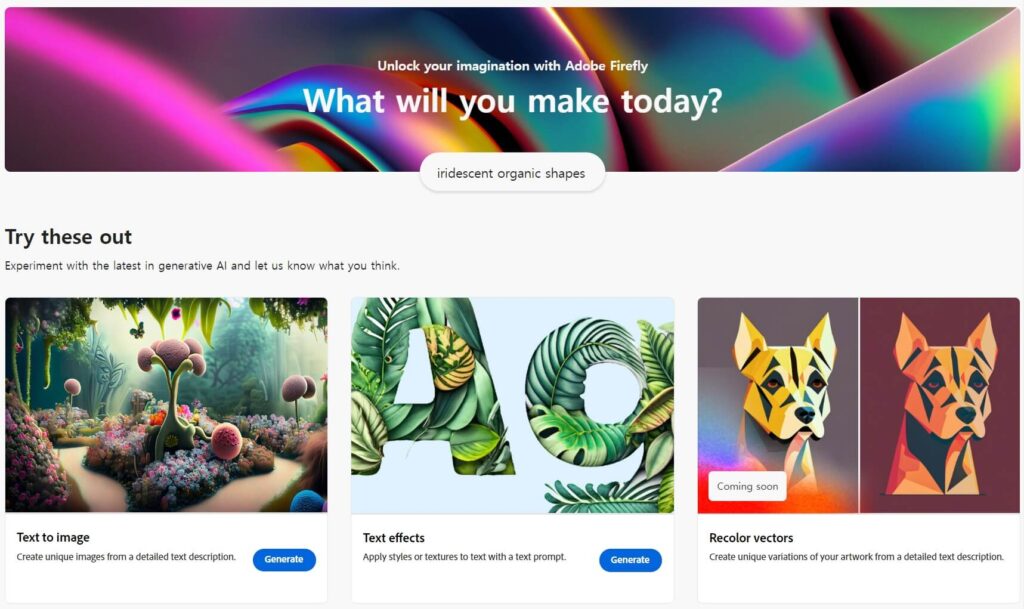Click the 'Experiment with the latest' subtitle text
Image resolution: width=1024 pixels, height=609 pixels.
(x=202, y=266)
